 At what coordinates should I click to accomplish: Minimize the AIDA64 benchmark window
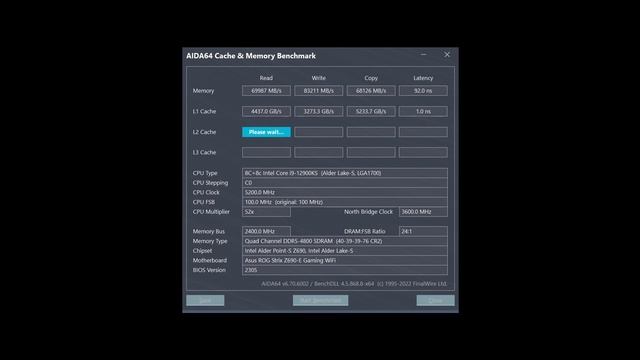[x=424, y=54]
